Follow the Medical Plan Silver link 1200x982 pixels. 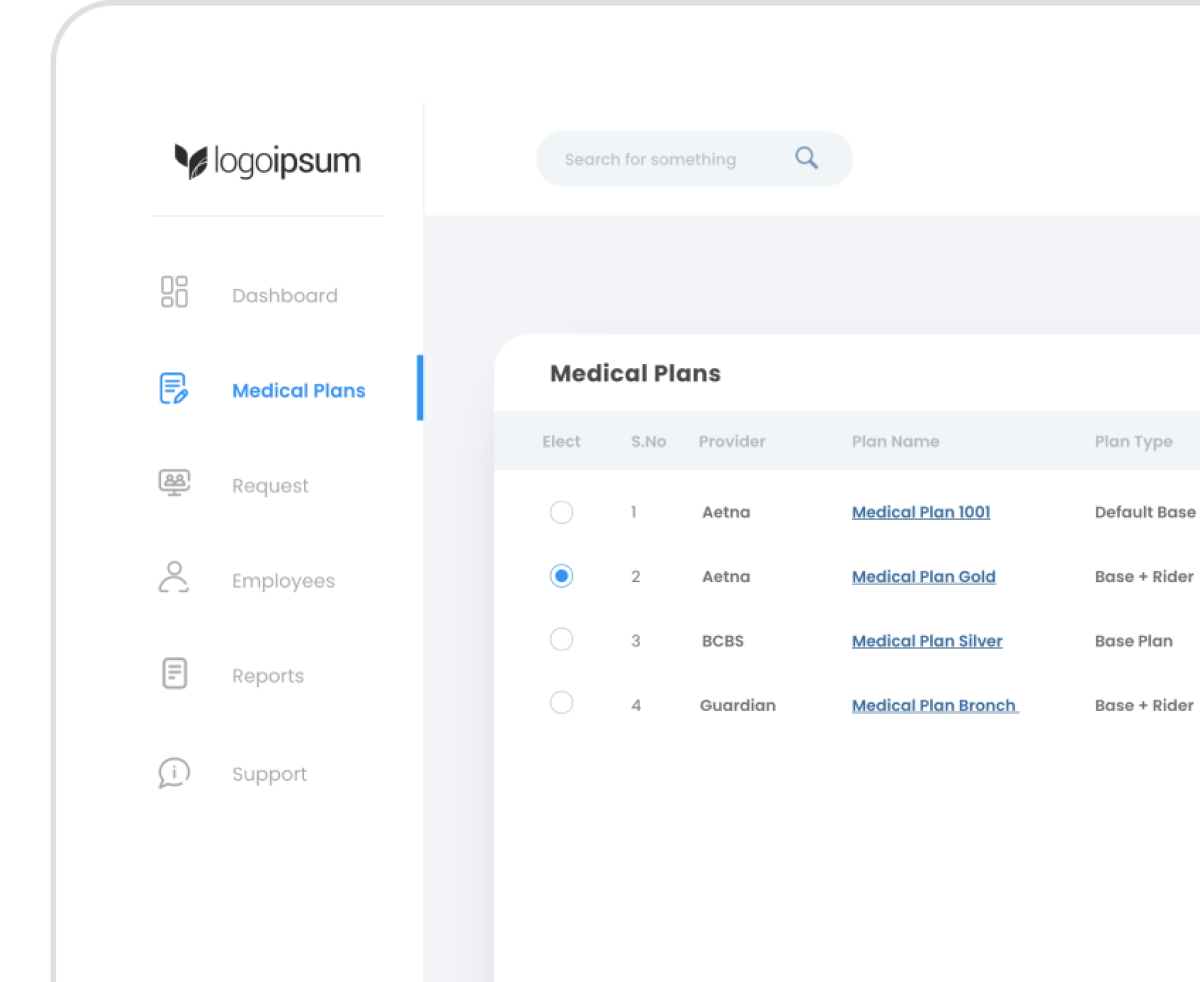927,641
